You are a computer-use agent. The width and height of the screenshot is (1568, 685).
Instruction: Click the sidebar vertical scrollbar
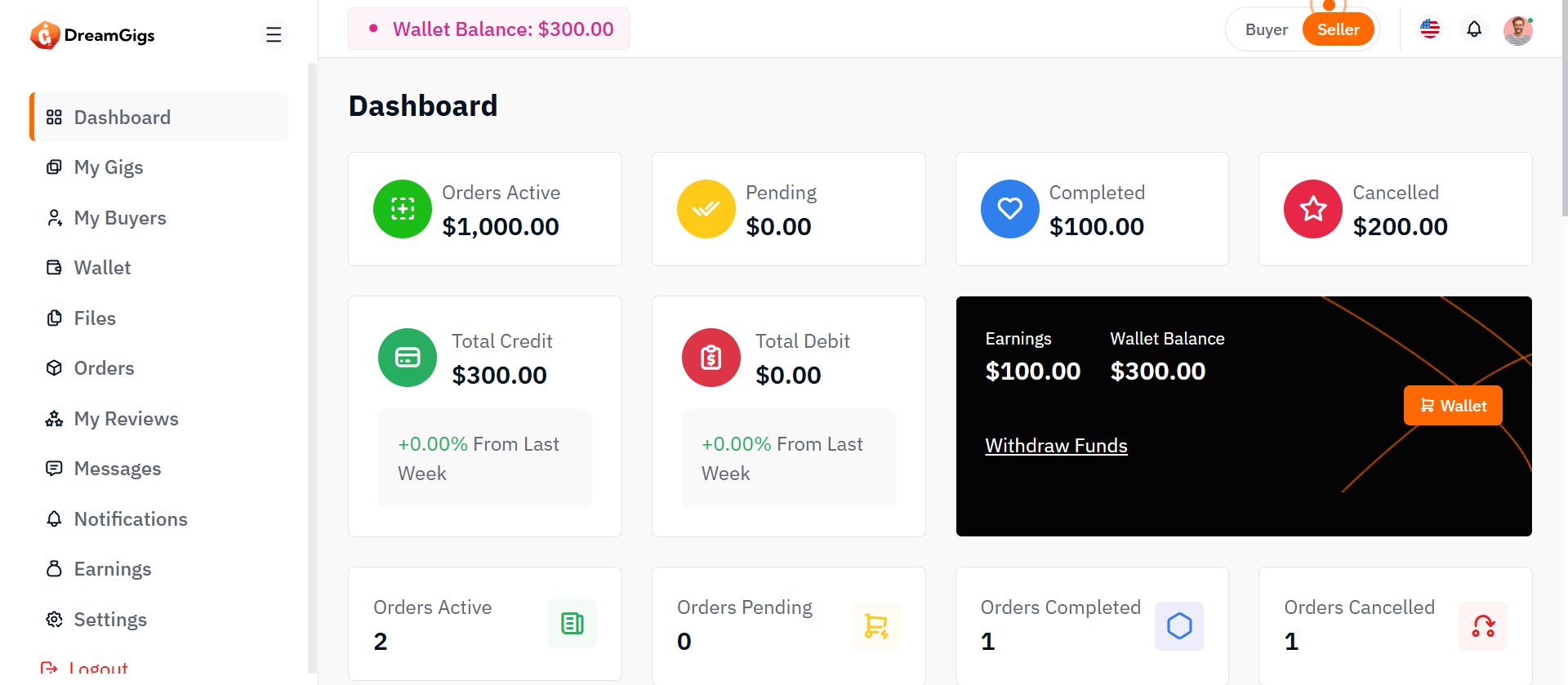(312, 367)
